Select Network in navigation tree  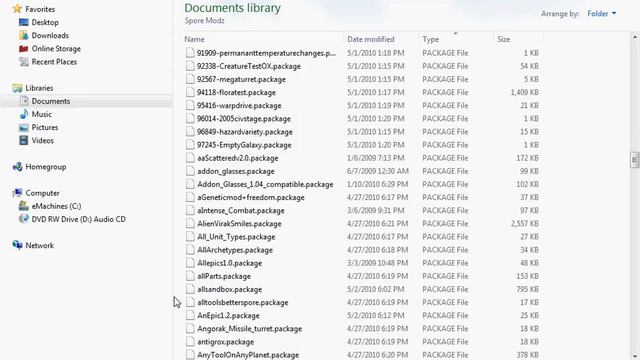[40, 245]
